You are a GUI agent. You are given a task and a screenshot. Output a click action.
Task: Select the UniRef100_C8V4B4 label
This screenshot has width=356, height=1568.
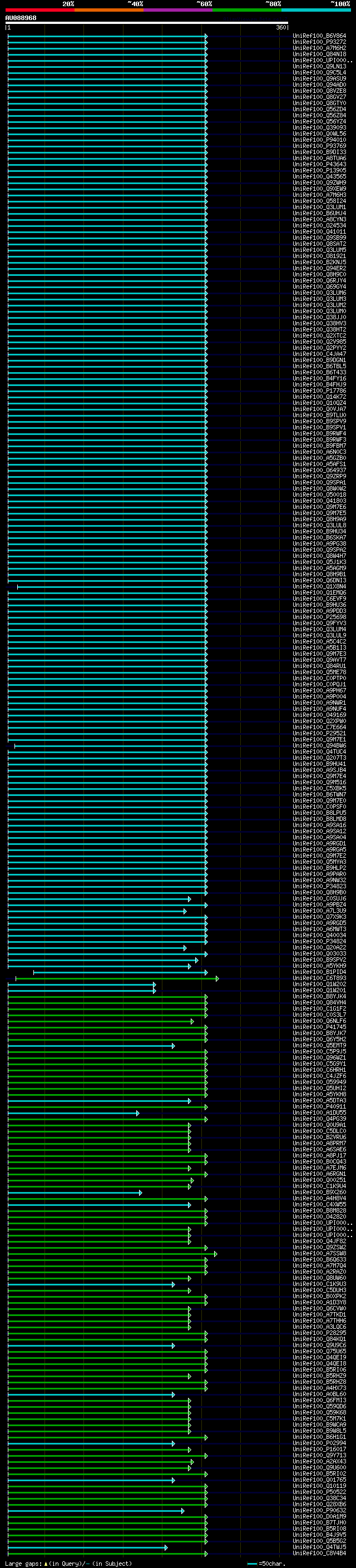click(319, 1554)
